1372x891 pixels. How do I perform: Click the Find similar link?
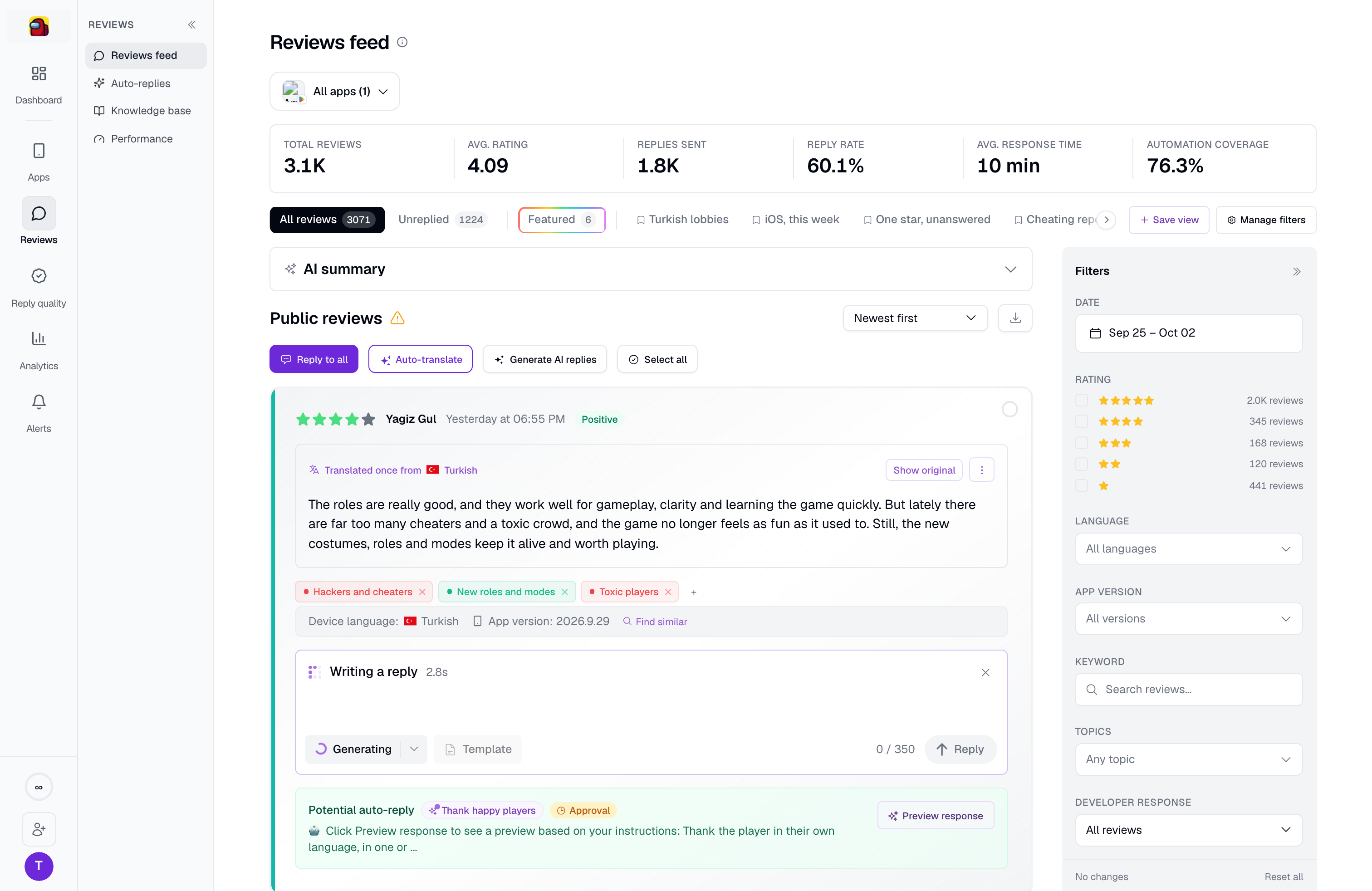pyautogui.click(x=655, y=621)
